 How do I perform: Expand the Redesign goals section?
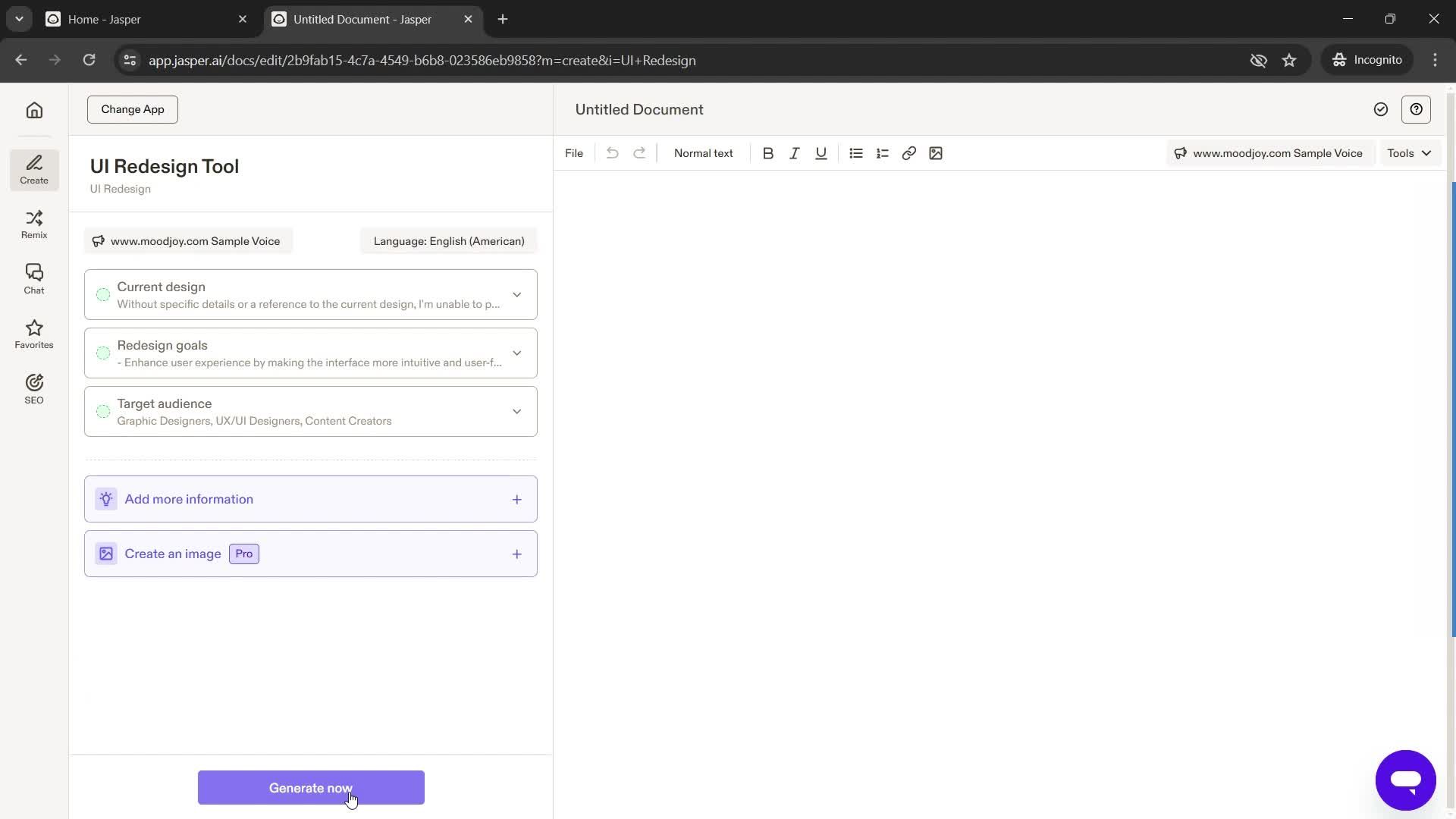[x=517, y=352]
